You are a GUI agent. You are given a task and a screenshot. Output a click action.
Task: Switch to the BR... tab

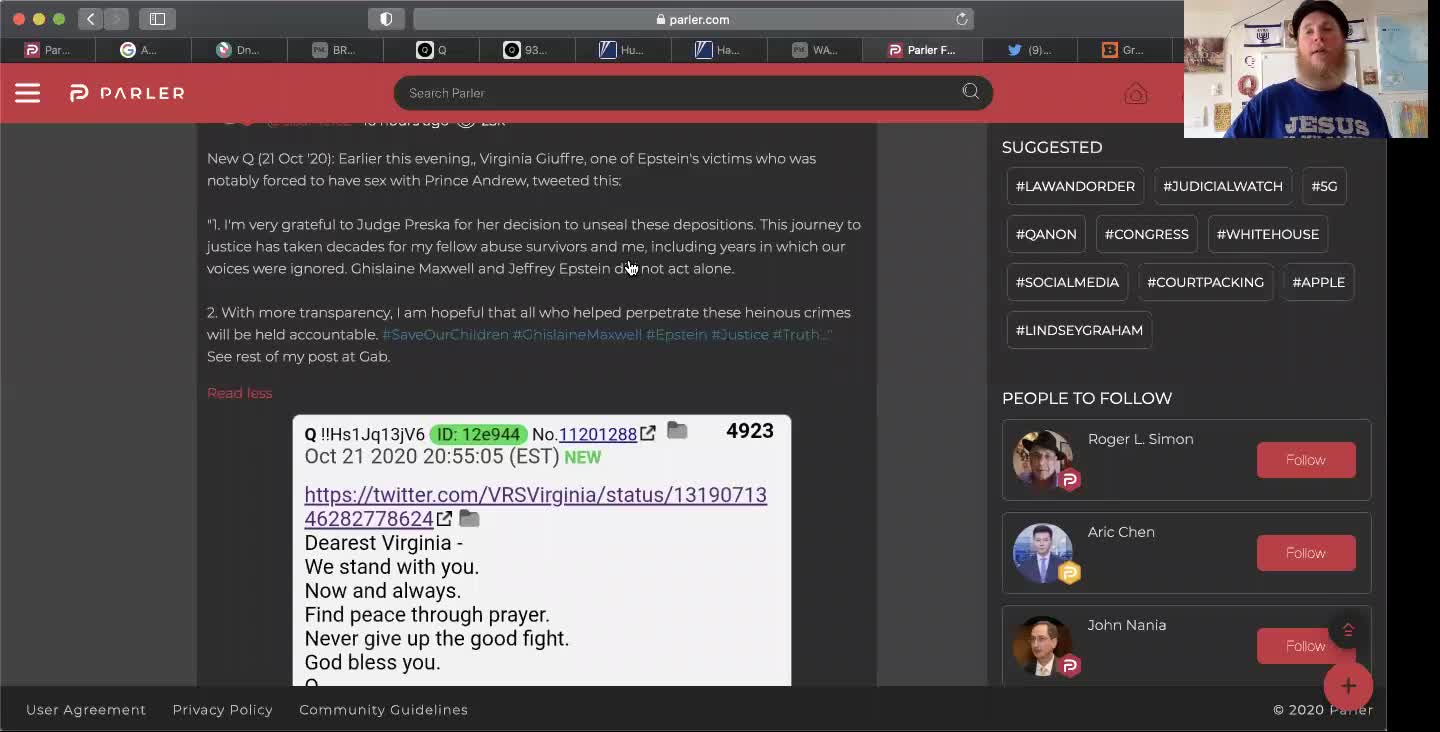(334, 50)
